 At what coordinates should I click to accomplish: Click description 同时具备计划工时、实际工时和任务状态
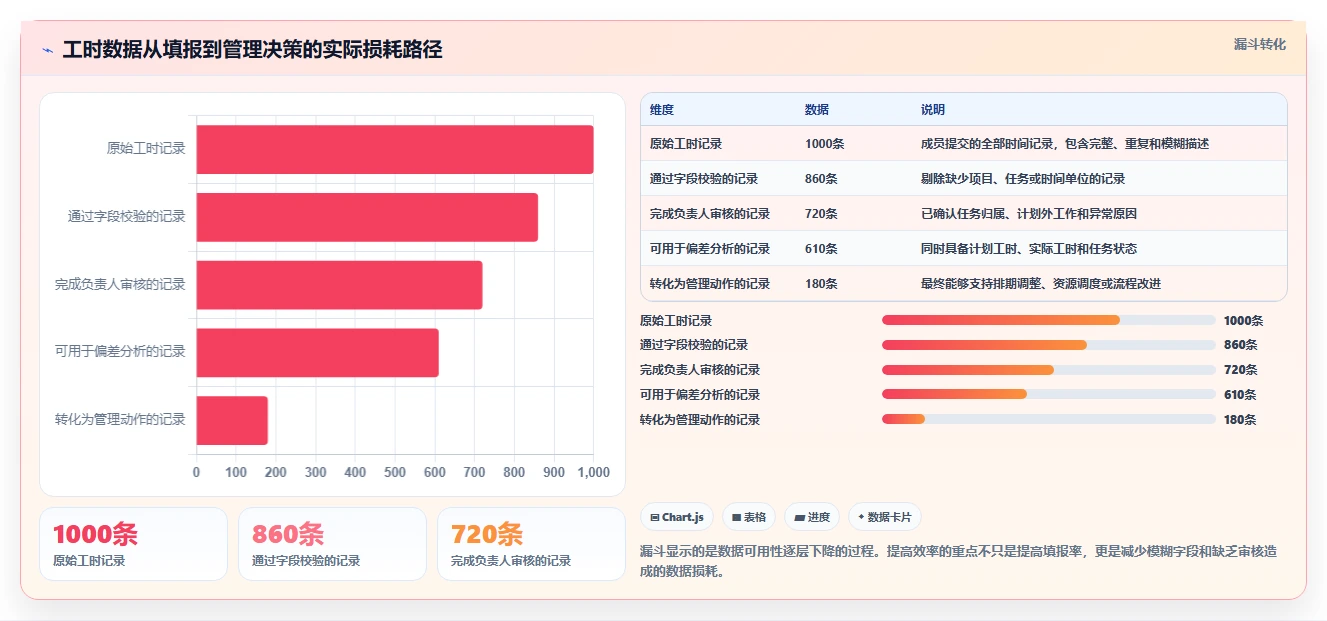coord(1029,249)
